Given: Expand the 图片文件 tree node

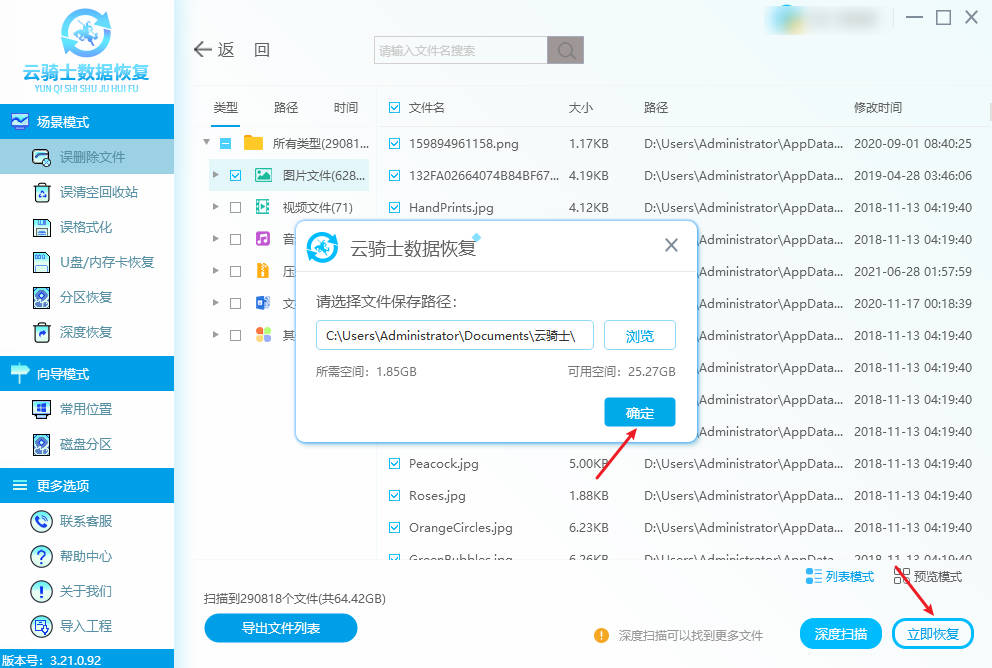Looking at the screenshot, I should click(216, 175).
